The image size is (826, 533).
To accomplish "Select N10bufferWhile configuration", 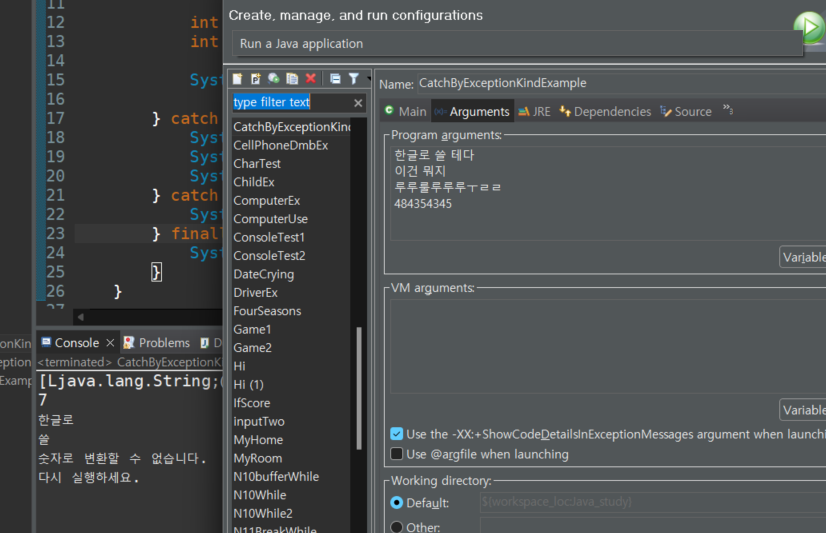I will coord(276,477).
